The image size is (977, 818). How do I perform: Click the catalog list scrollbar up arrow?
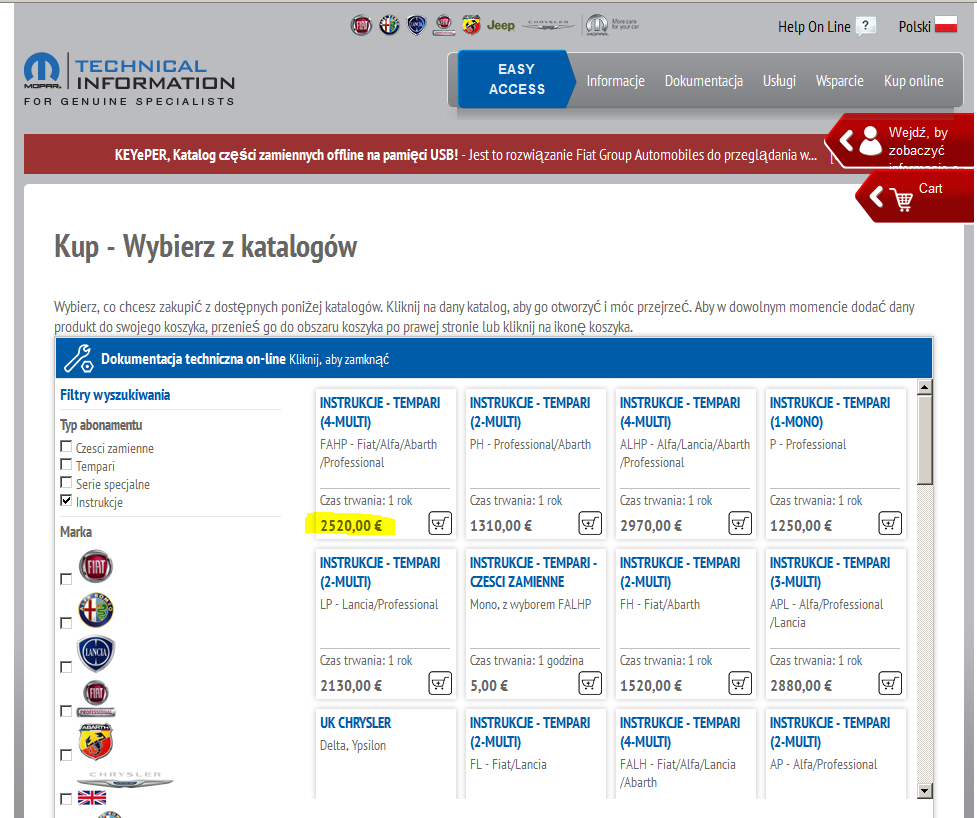click(925, 387)
